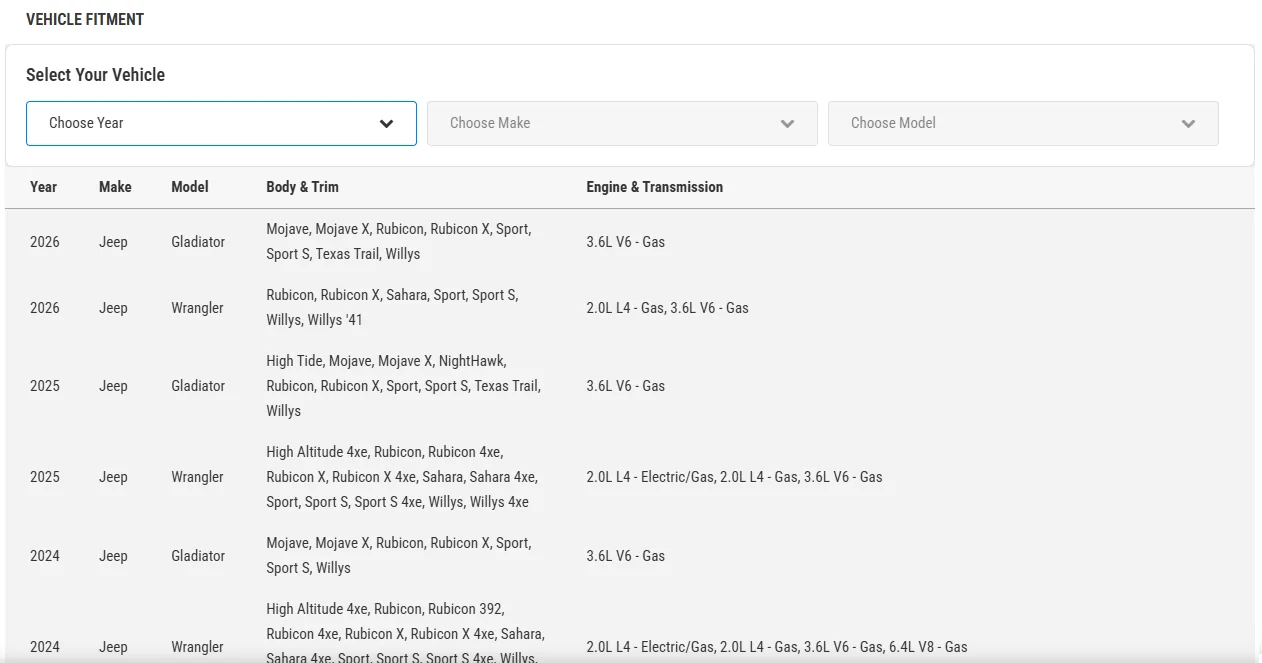
Task: Click trim list starting 'High Altitude 4xe, Rubicon, Rubicon 4xe'
Action: click(x=401, y=476)
